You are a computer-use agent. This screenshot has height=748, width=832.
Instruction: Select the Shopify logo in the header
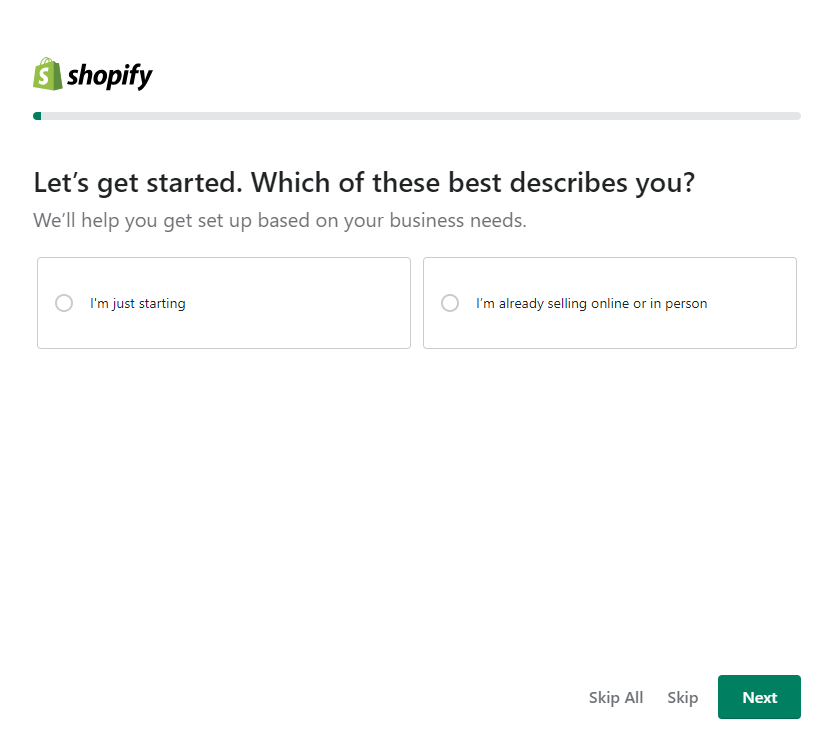click(92, 74)
